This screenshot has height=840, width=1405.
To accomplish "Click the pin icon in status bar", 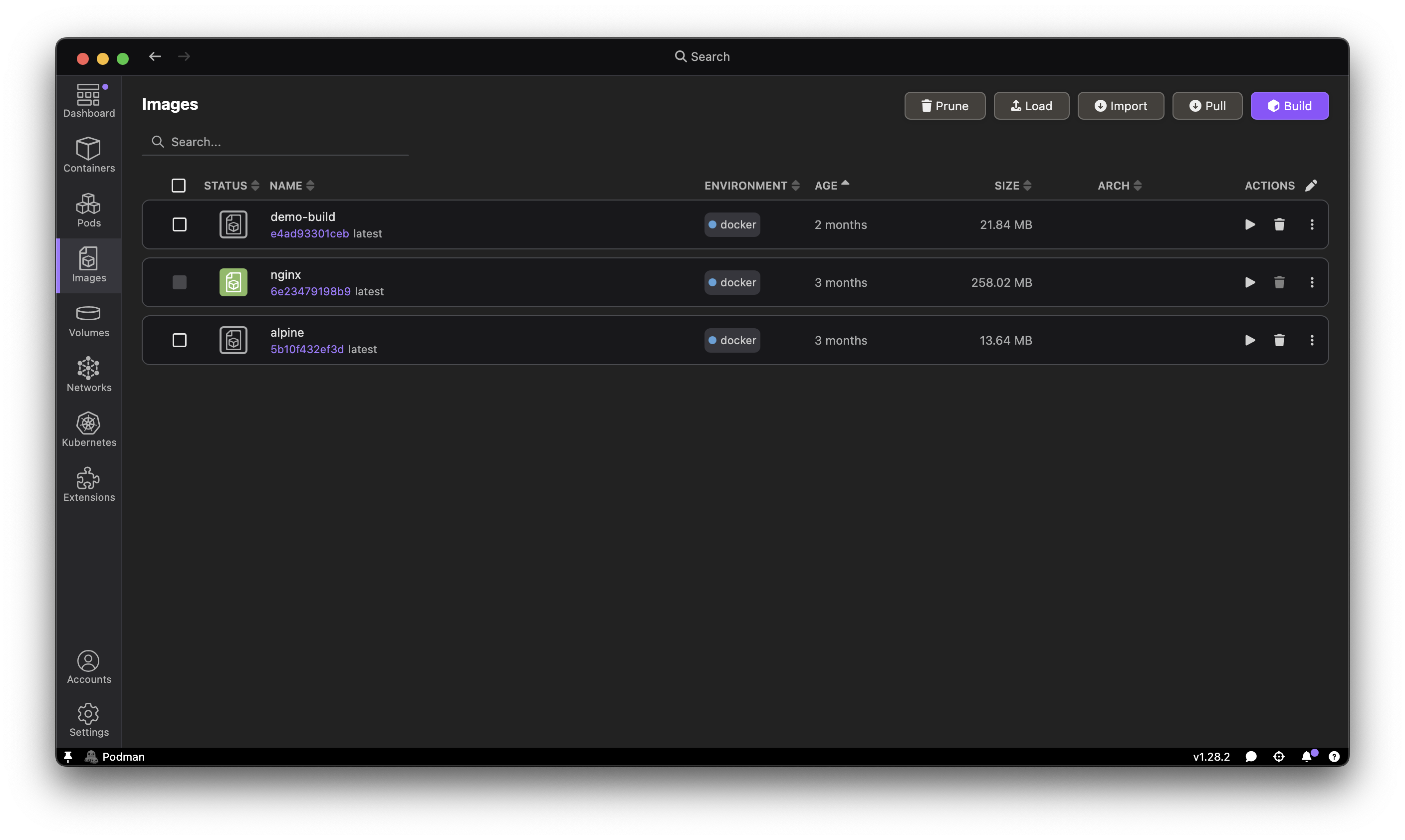I will 68,756.
